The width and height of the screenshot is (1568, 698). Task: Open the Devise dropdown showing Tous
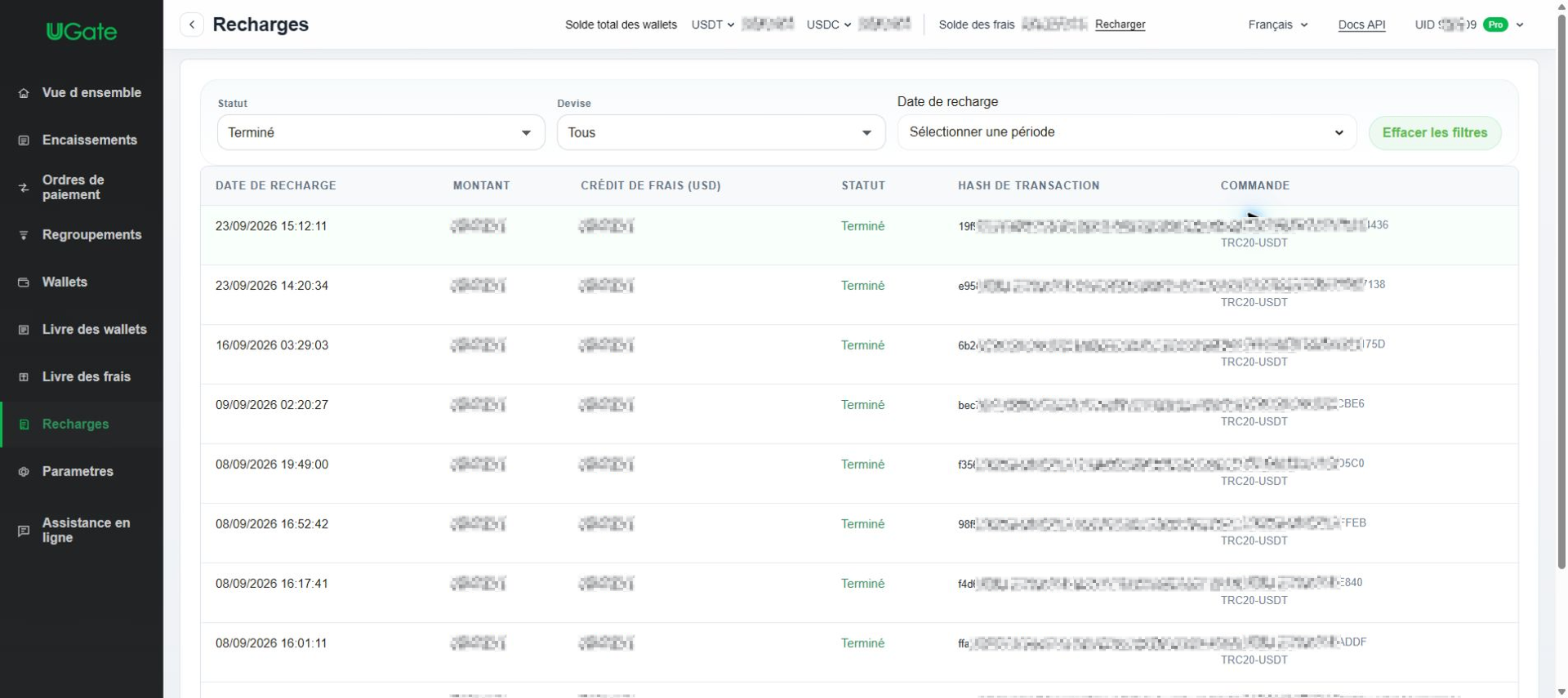(x=721, y=132)
